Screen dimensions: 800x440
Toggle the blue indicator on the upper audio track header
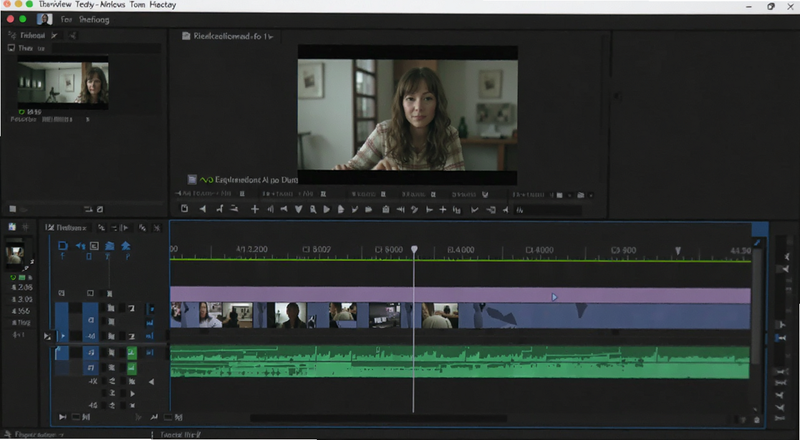pos(150,352)
